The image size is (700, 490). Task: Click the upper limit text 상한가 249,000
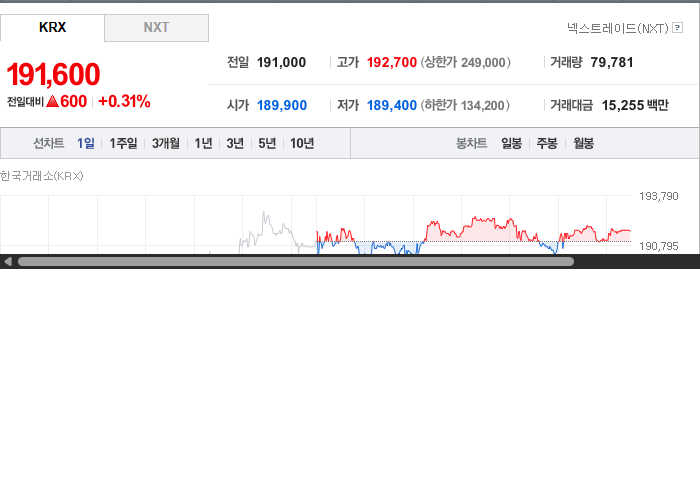465,62
